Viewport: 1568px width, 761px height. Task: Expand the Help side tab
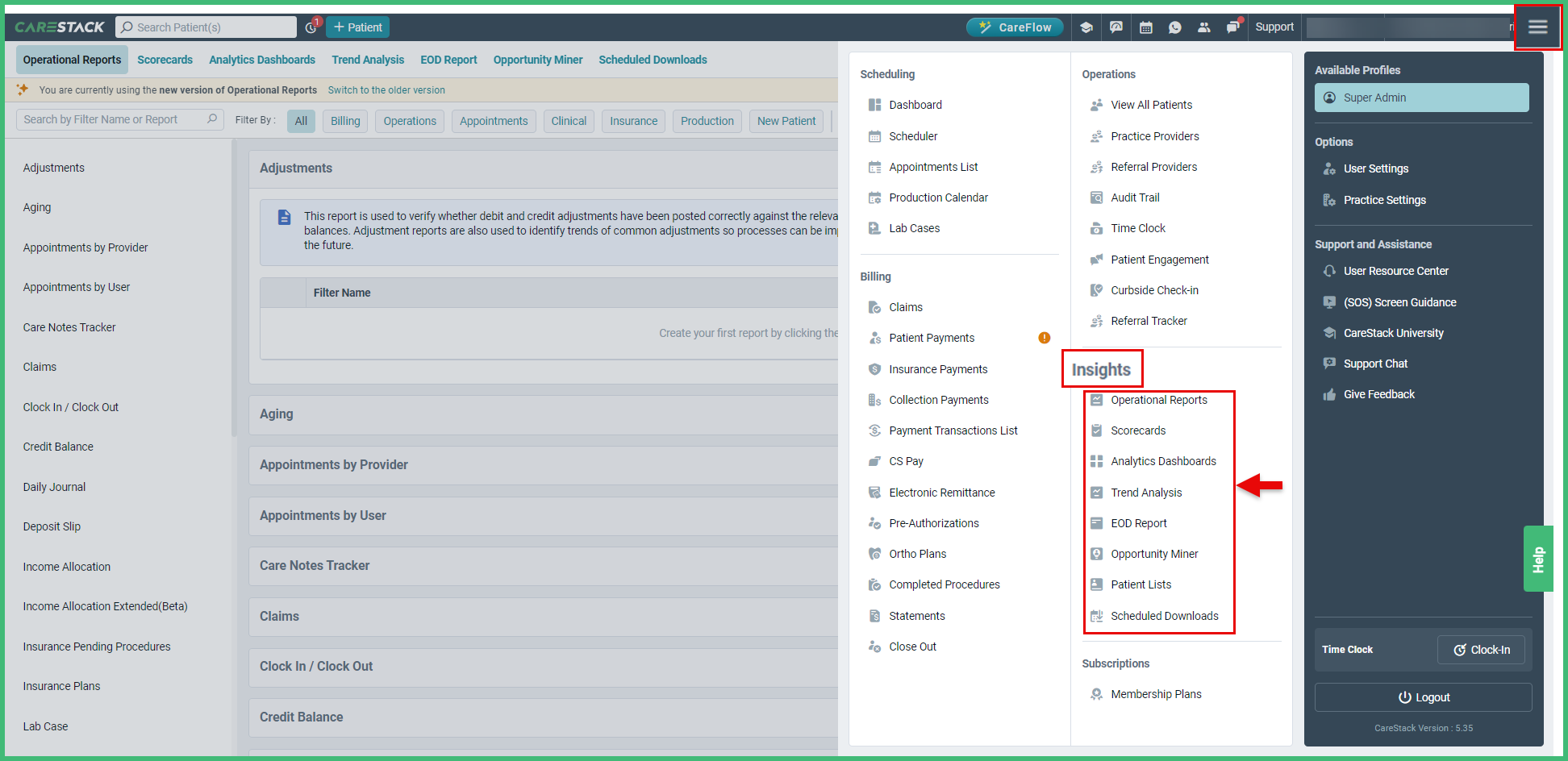click(1538, 558)
